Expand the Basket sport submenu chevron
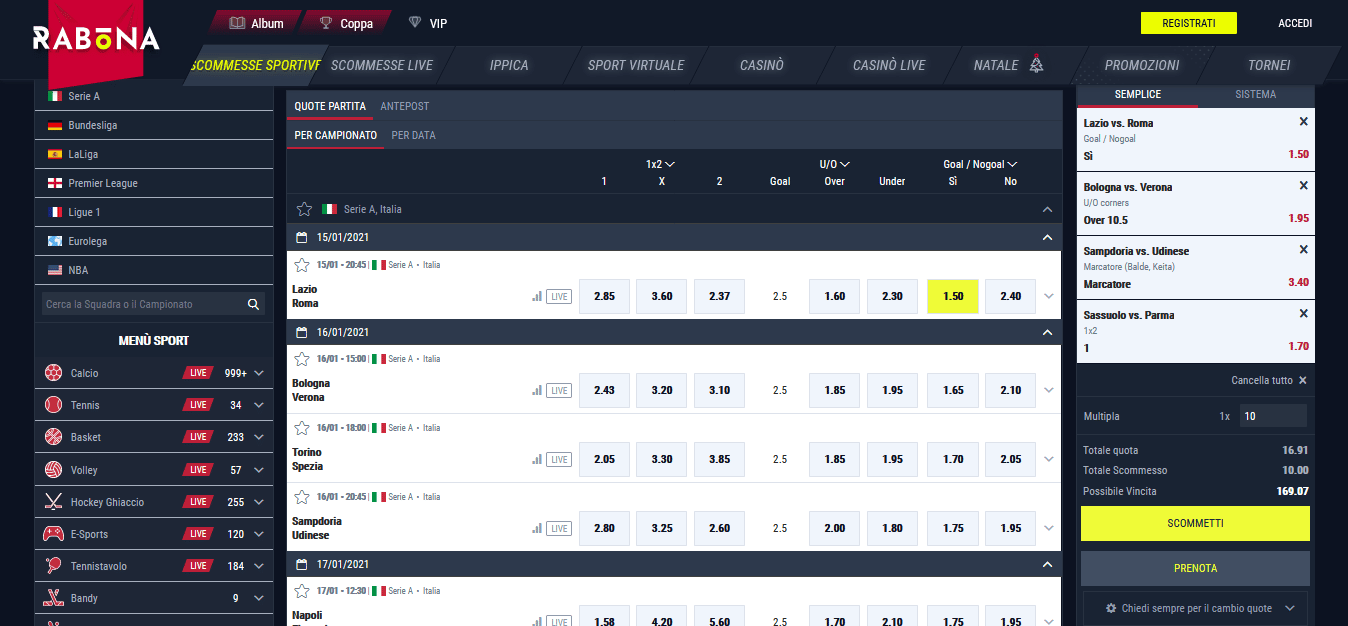 [259, 437]
